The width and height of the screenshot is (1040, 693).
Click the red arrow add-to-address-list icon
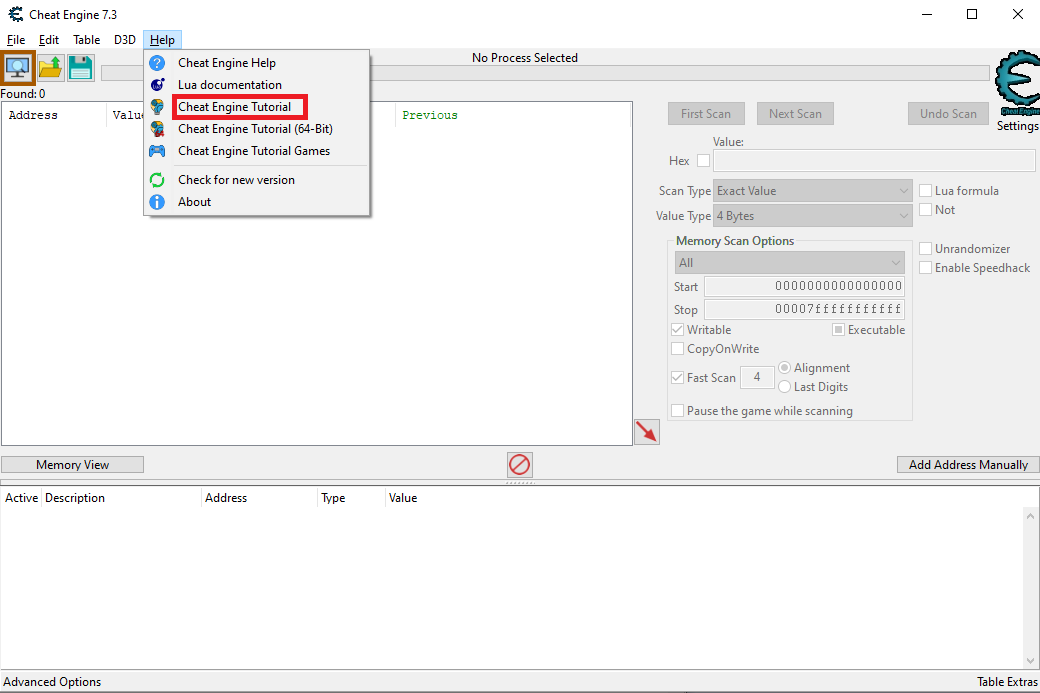(x=647, y=432)
